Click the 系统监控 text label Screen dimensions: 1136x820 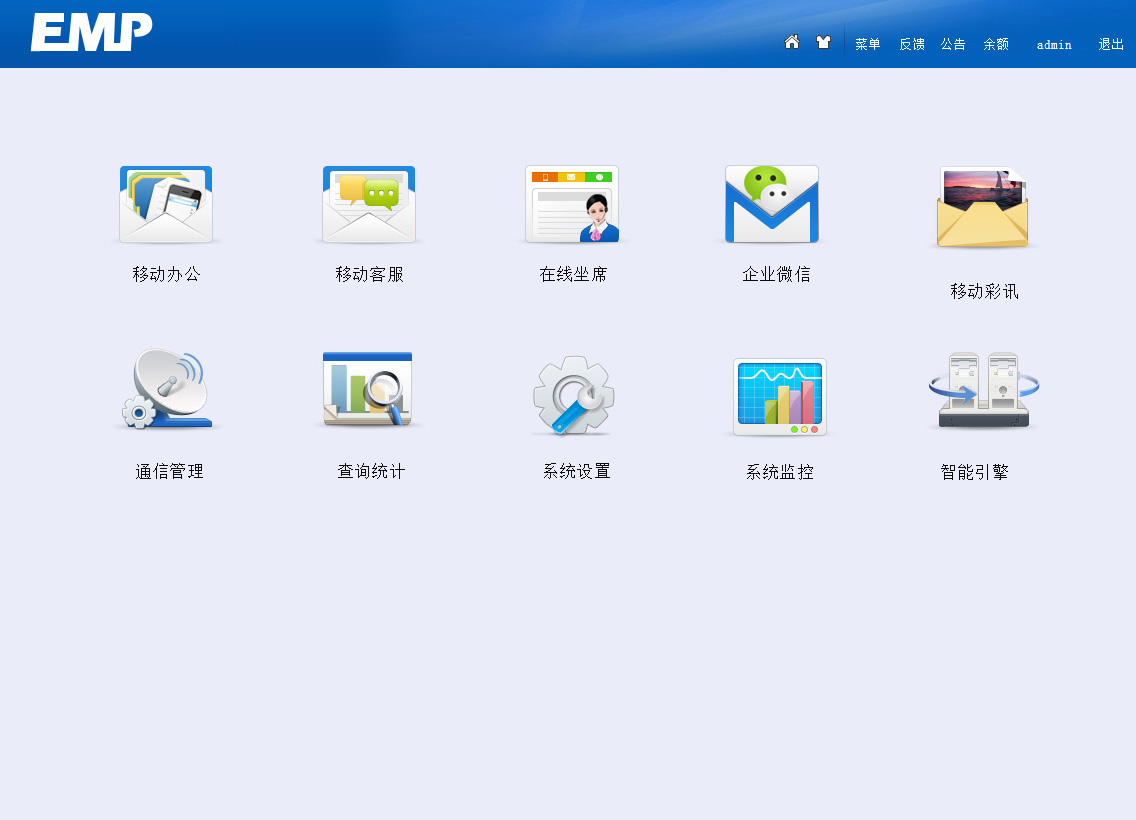(779, 472)
